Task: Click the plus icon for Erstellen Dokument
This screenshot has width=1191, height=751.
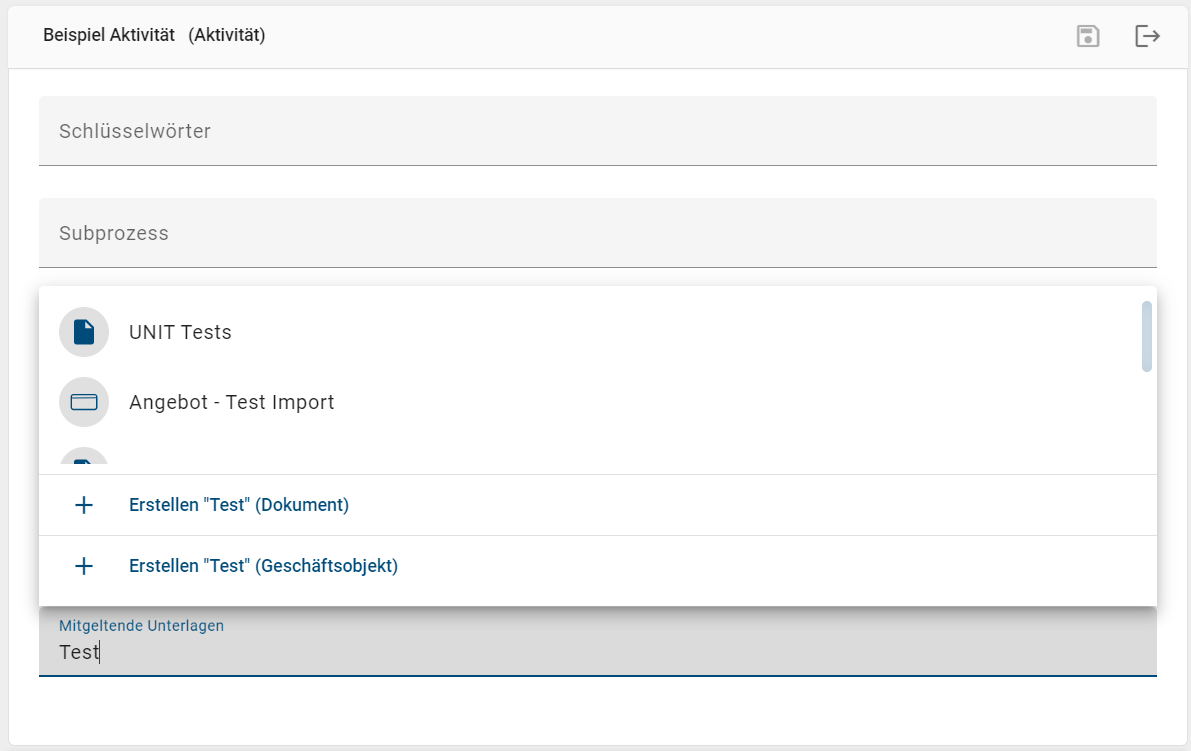Action: (x=84, y=505)
